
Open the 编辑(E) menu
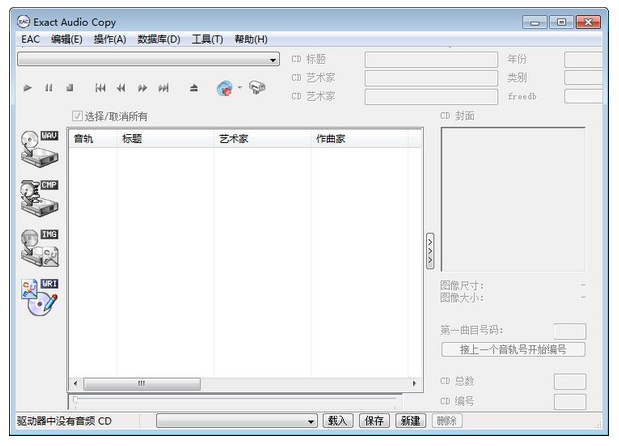tap(66, 39)
